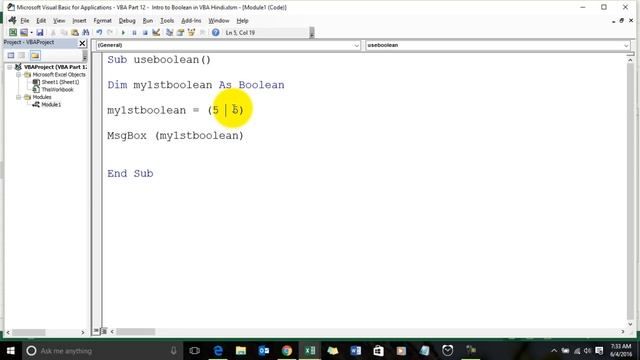This screenshot has height=360, width=640.
Task: Stop execution with the Reset icon
Action: [145, 33]
